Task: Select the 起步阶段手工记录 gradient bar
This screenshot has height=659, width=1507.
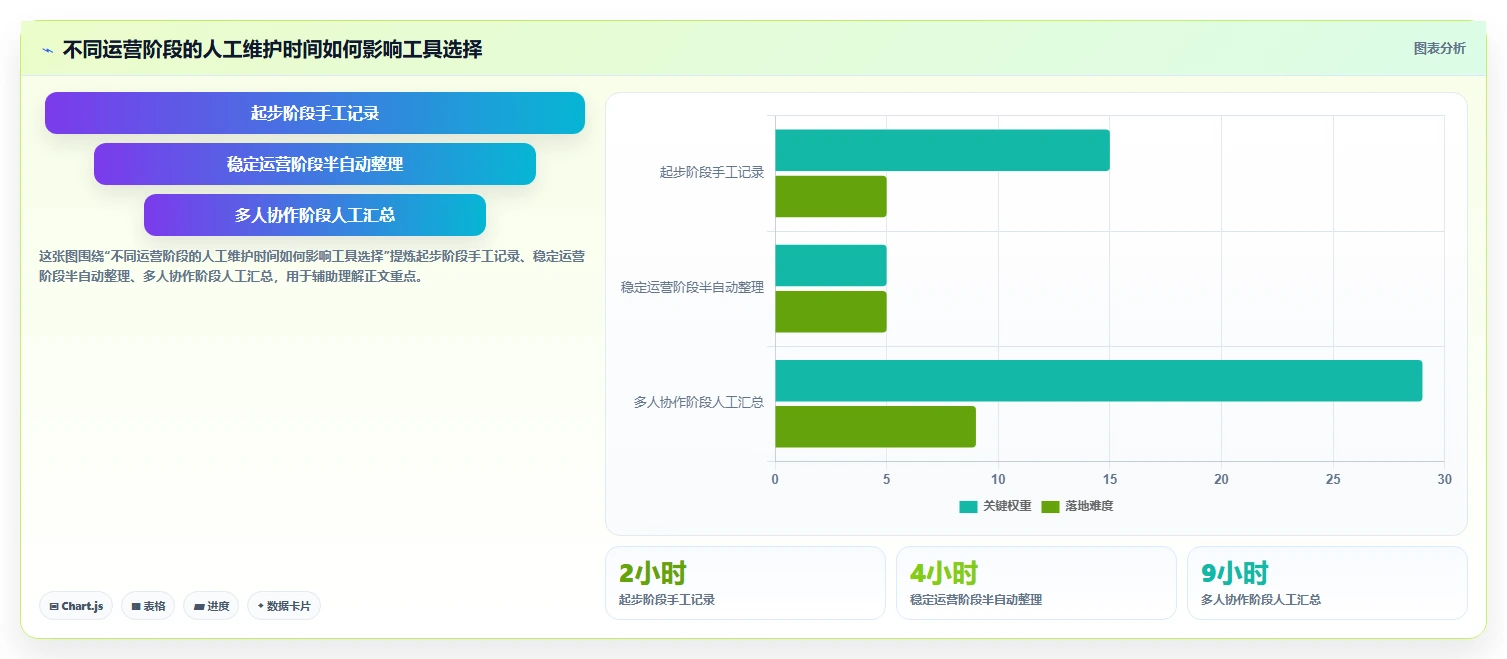Action: point(315,113)
